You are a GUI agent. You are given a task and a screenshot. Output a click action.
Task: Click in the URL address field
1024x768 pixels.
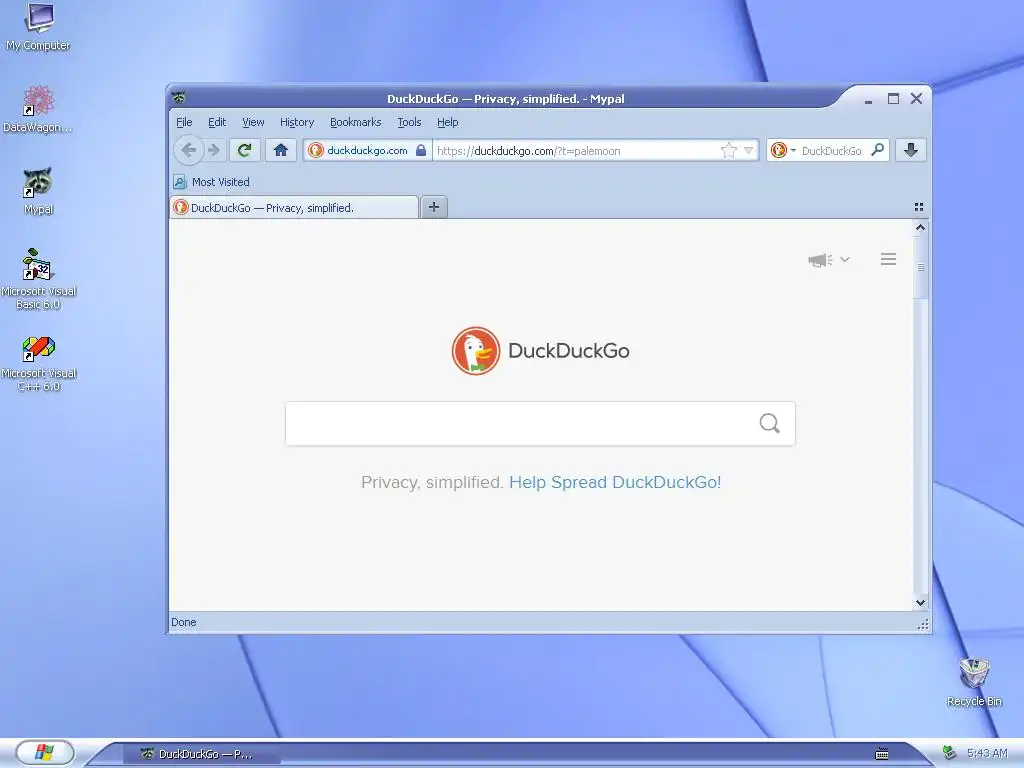(575, 151)
